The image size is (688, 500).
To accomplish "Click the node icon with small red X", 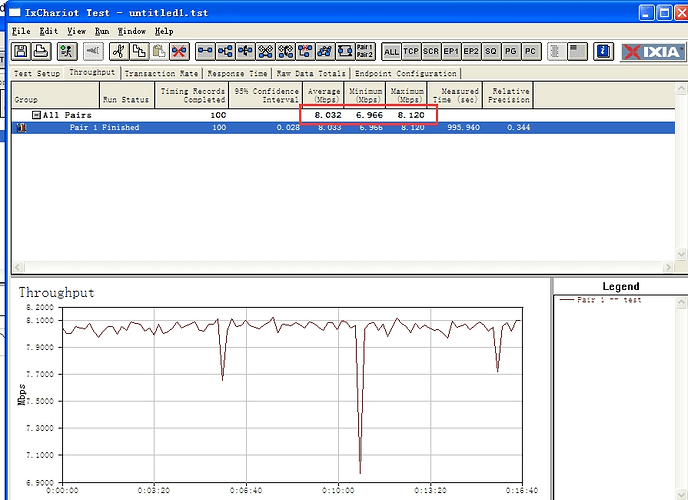I will 305,51.
